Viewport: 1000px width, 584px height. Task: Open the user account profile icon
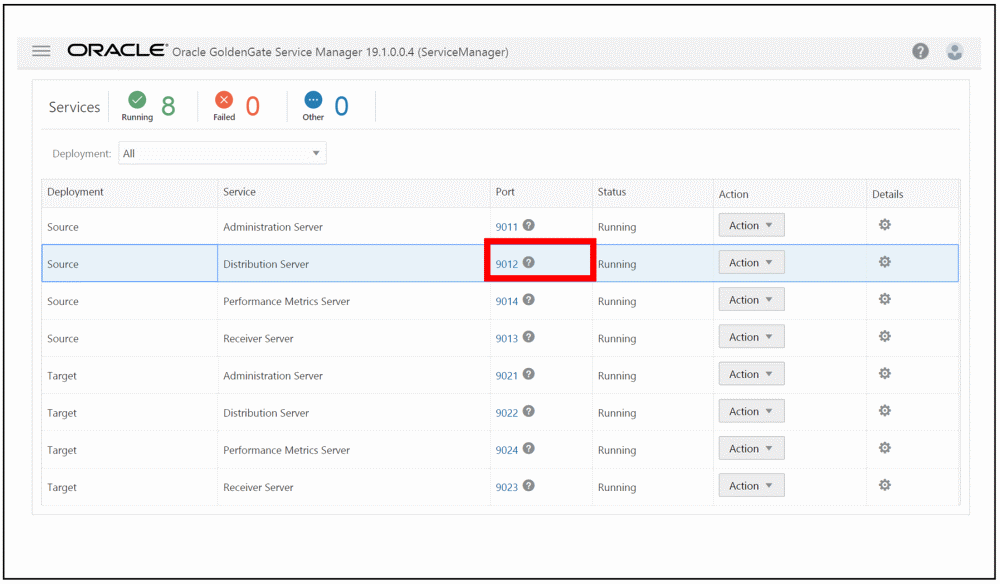tap(955, 52)
